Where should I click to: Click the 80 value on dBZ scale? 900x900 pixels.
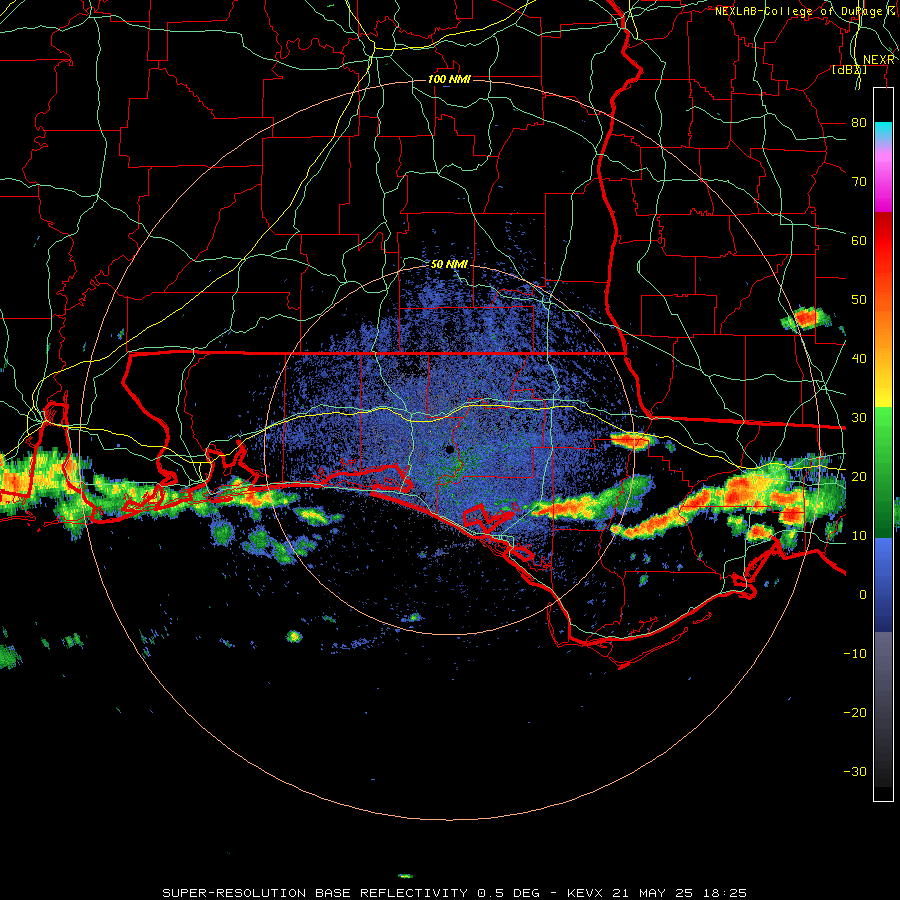pos(859,123)
